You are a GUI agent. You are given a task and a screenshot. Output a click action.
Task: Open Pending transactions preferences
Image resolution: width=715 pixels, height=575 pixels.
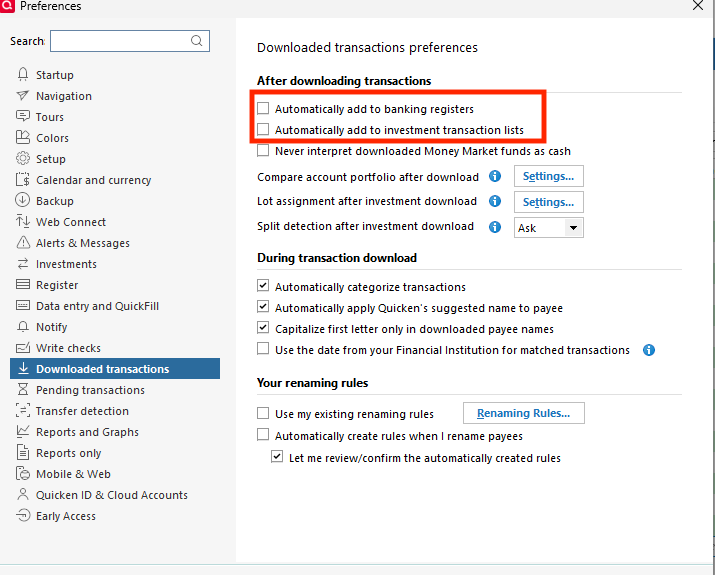coord(90,390)
